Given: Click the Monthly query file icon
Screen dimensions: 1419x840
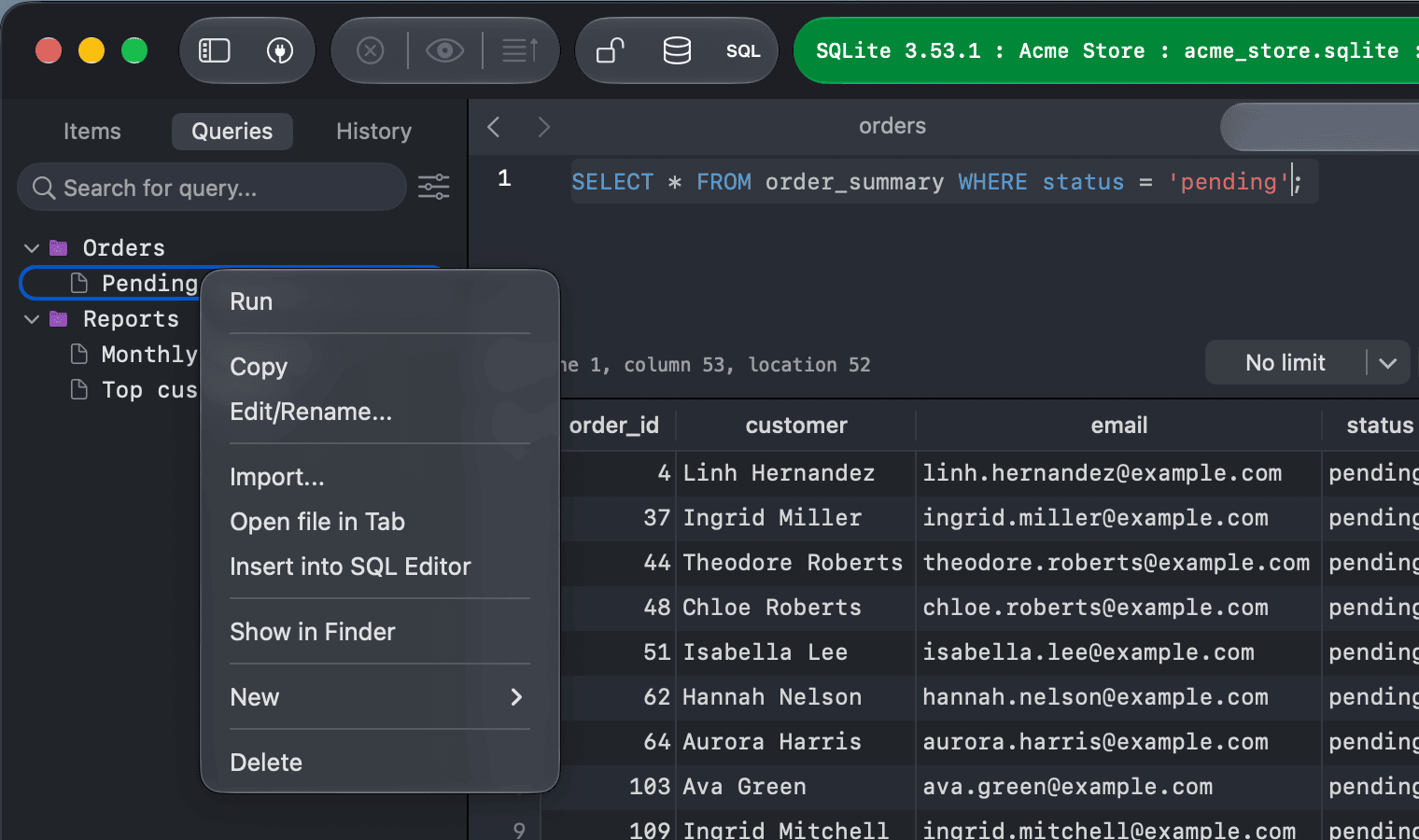Looking at the screenshot, I should pos(79,354).
